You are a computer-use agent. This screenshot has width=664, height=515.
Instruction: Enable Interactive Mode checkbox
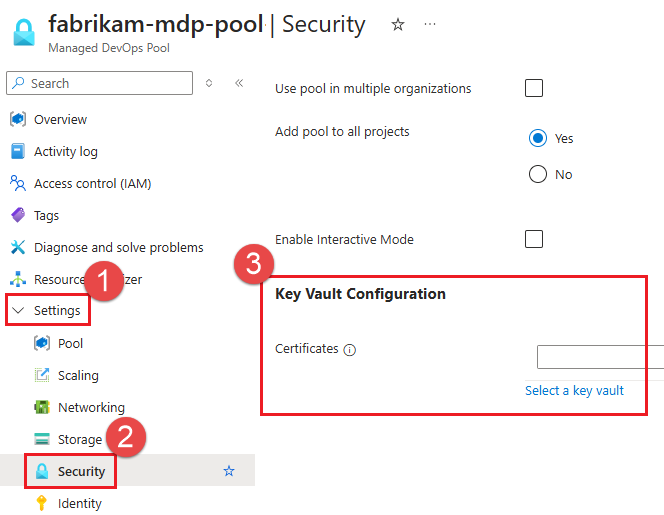tap(534, 239)
